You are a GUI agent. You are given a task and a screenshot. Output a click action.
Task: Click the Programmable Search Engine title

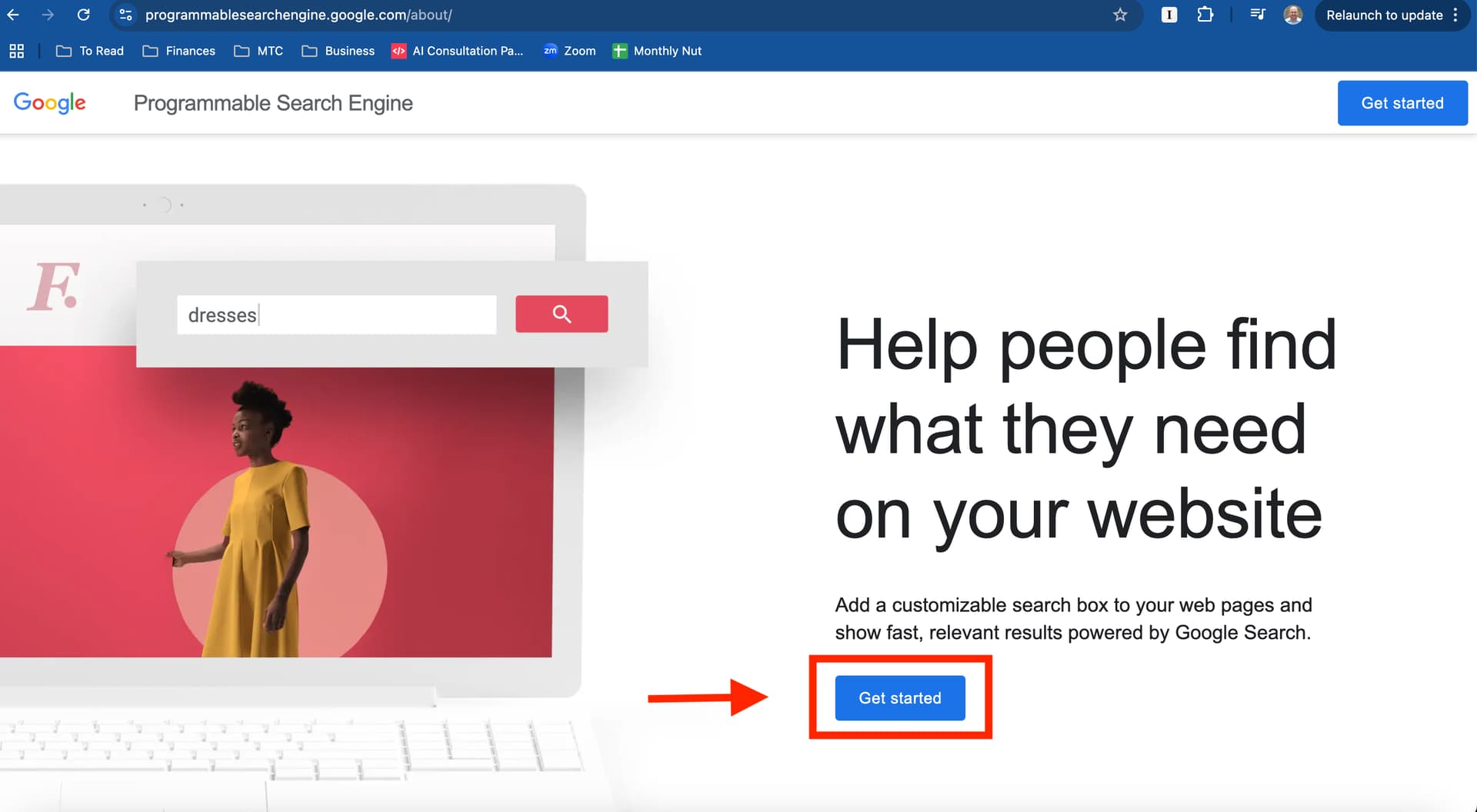coord(273,103)
